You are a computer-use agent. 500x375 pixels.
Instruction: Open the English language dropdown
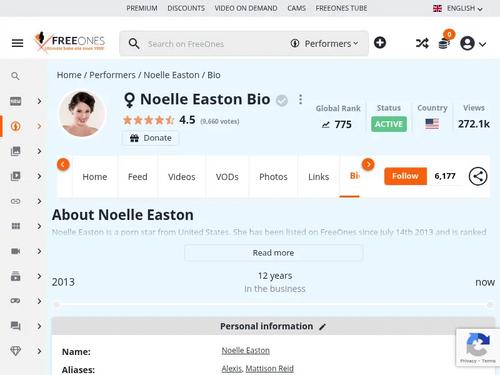point(458,8)
